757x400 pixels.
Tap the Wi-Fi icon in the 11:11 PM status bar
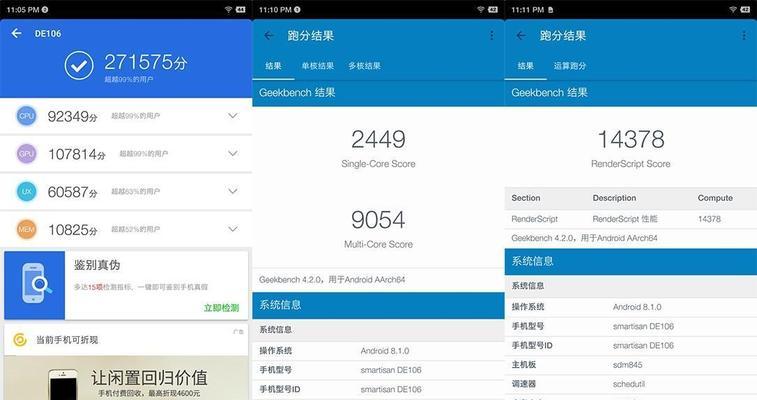pos(733,10)
